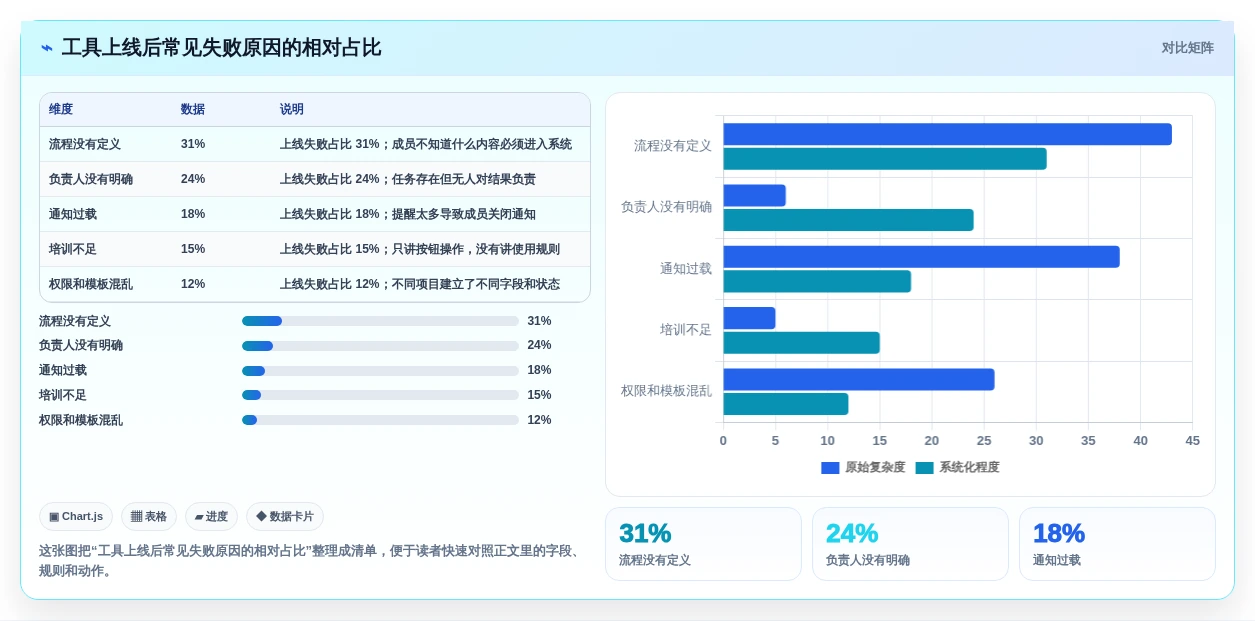The height and width of the screenshot is (621, 1255).
Task: Click 通知过载 blue 原始复杂度 chart bar
Action: pyautogui.click(x=921, y=257)
